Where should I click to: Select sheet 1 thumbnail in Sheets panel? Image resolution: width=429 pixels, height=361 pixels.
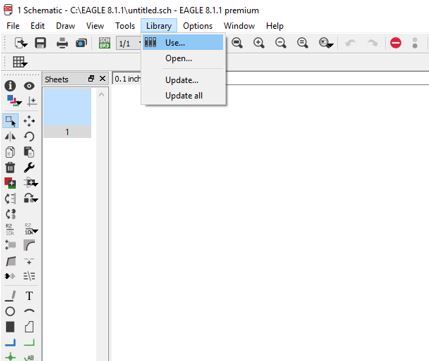pyautogui.click(x=67, y=112)
